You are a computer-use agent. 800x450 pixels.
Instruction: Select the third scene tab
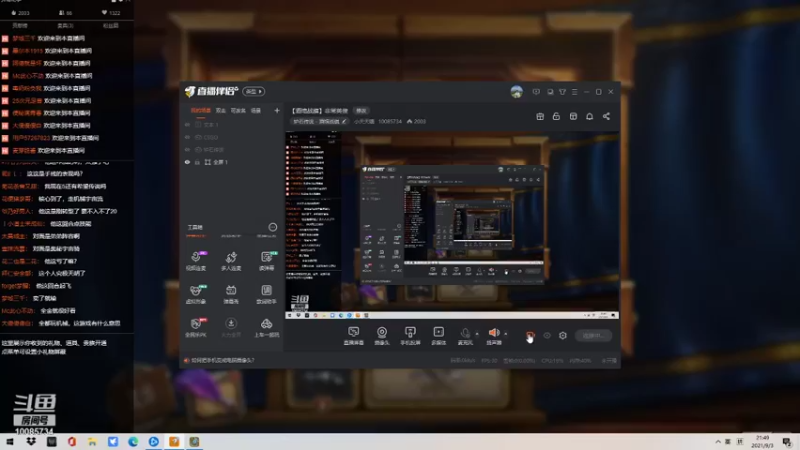pos(238,110)
